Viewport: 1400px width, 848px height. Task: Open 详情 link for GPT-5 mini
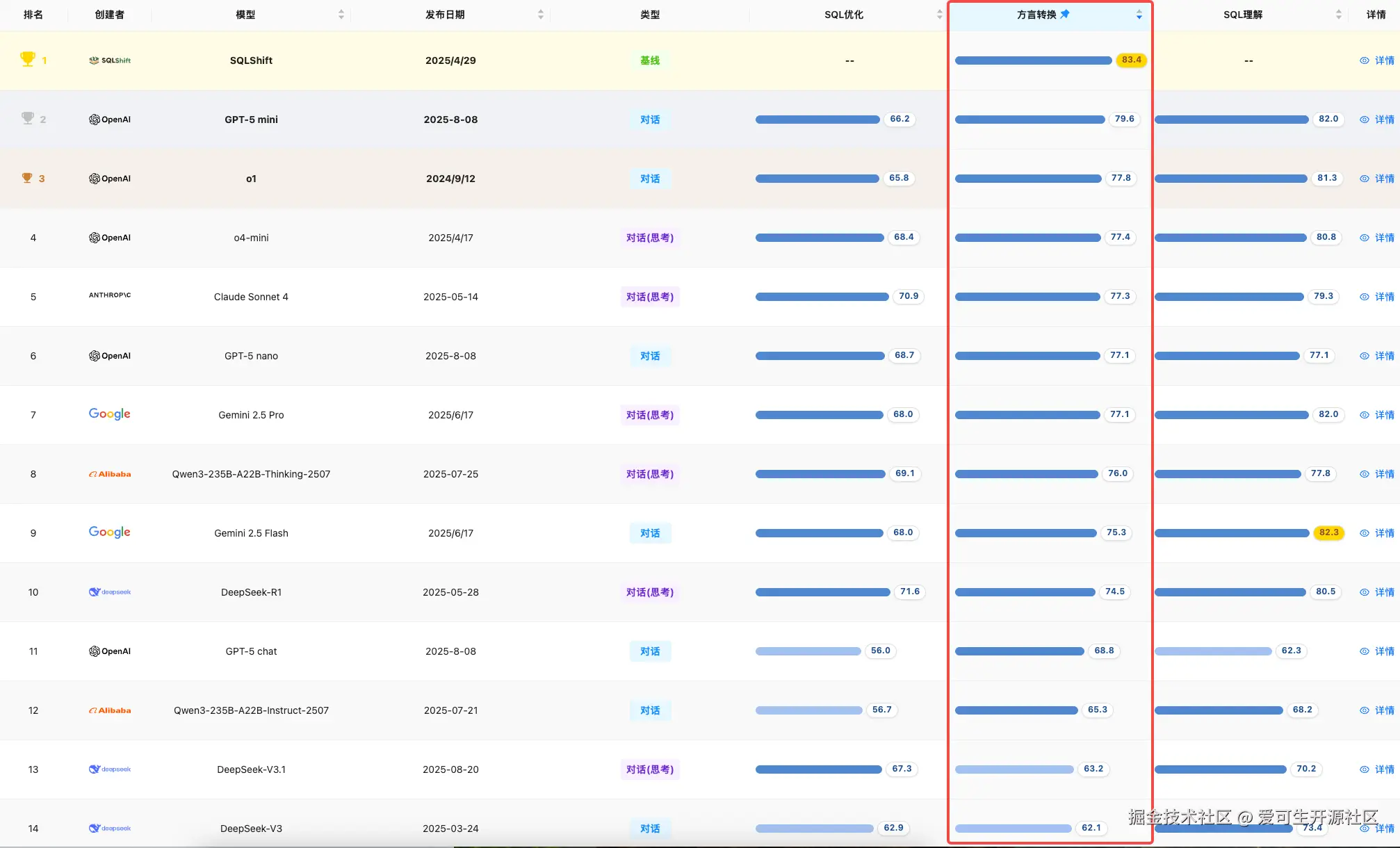coord(1384,120)
